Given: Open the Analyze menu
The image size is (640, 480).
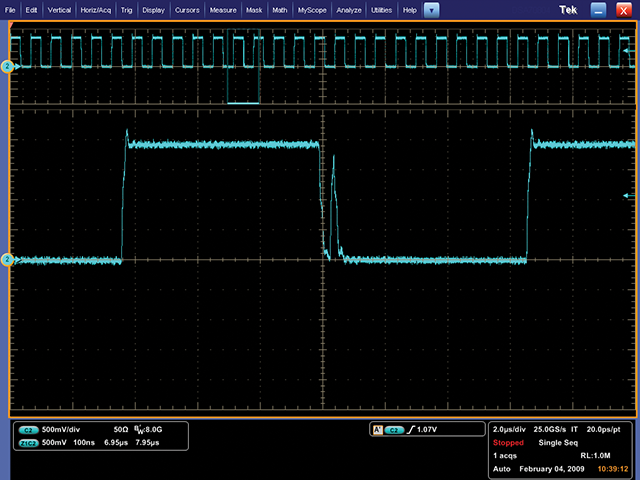Looking at the screenshot, I should (x=349, y=9).
